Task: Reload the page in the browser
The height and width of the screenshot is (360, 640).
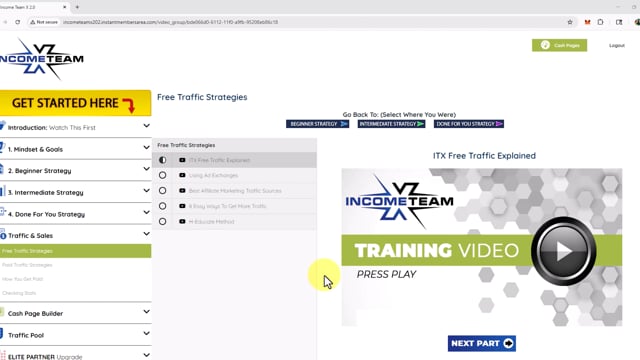Action: 18,22
